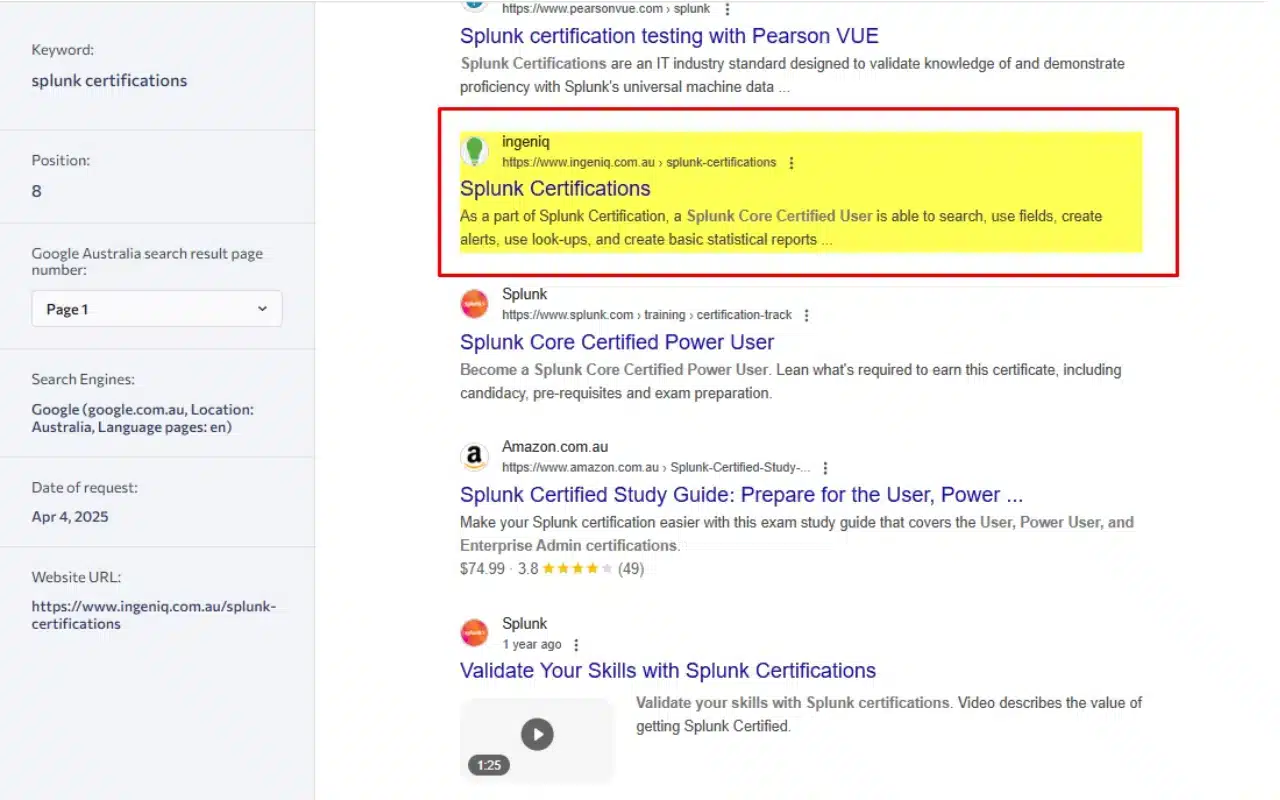Open 'Splunk Core Certified Power User' link
This screenshot has width=1280, height=800.
616,342
